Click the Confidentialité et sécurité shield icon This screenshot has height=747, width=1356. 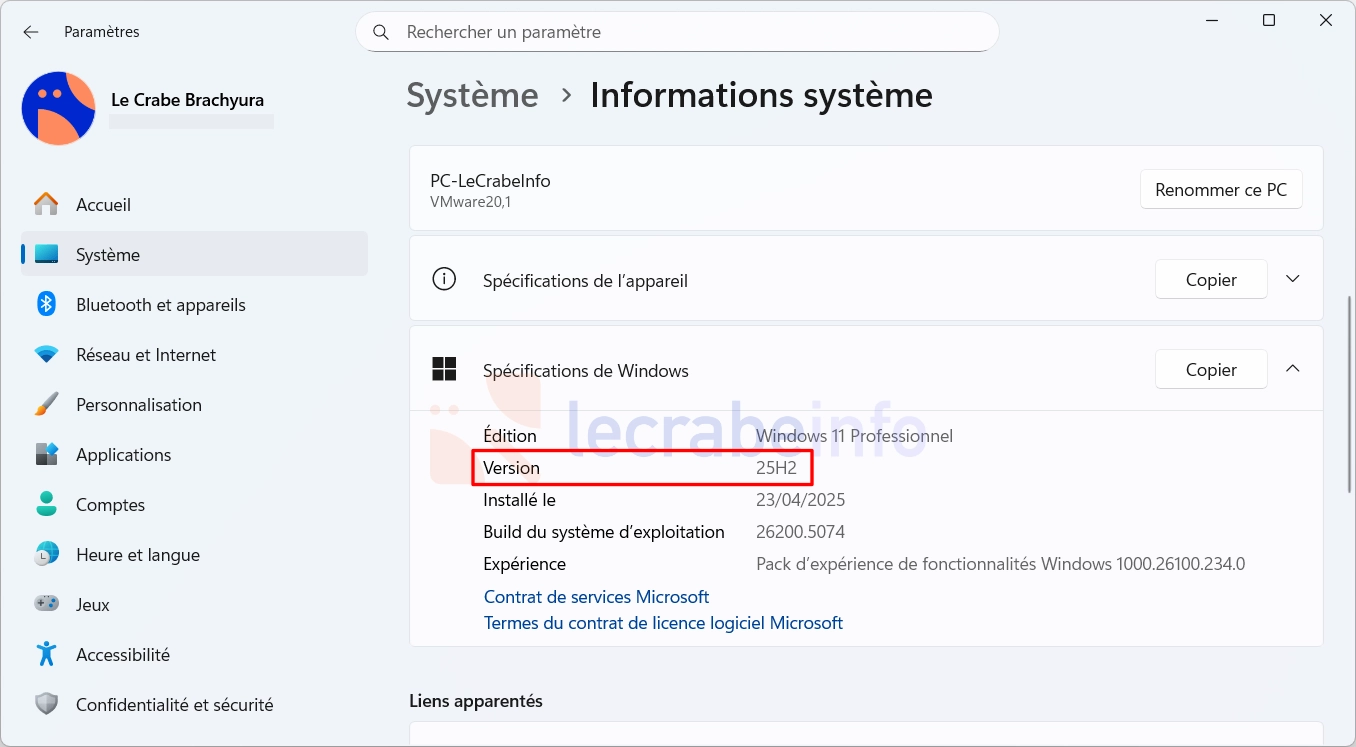pos(46,704)
